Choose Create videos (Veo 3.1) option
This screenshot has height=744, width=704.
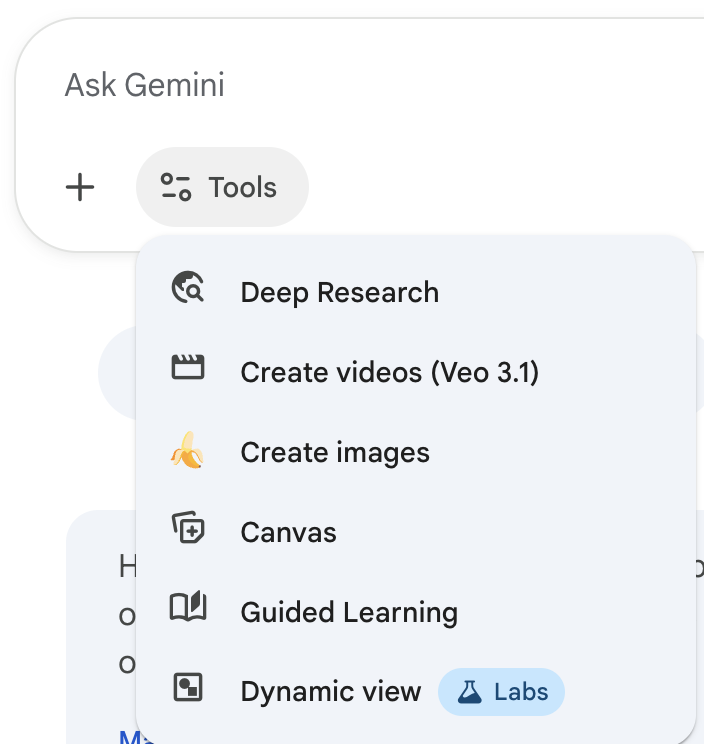coord(389,372)
